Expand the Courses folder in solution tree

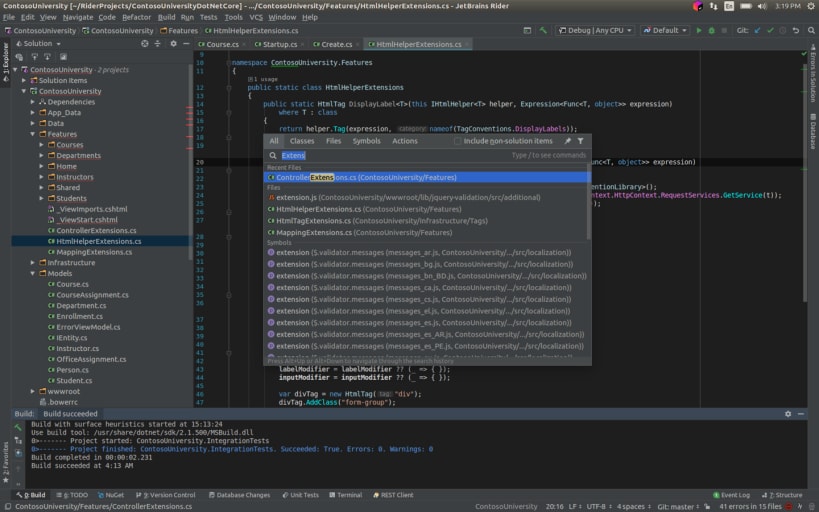(x=42, y=145)
